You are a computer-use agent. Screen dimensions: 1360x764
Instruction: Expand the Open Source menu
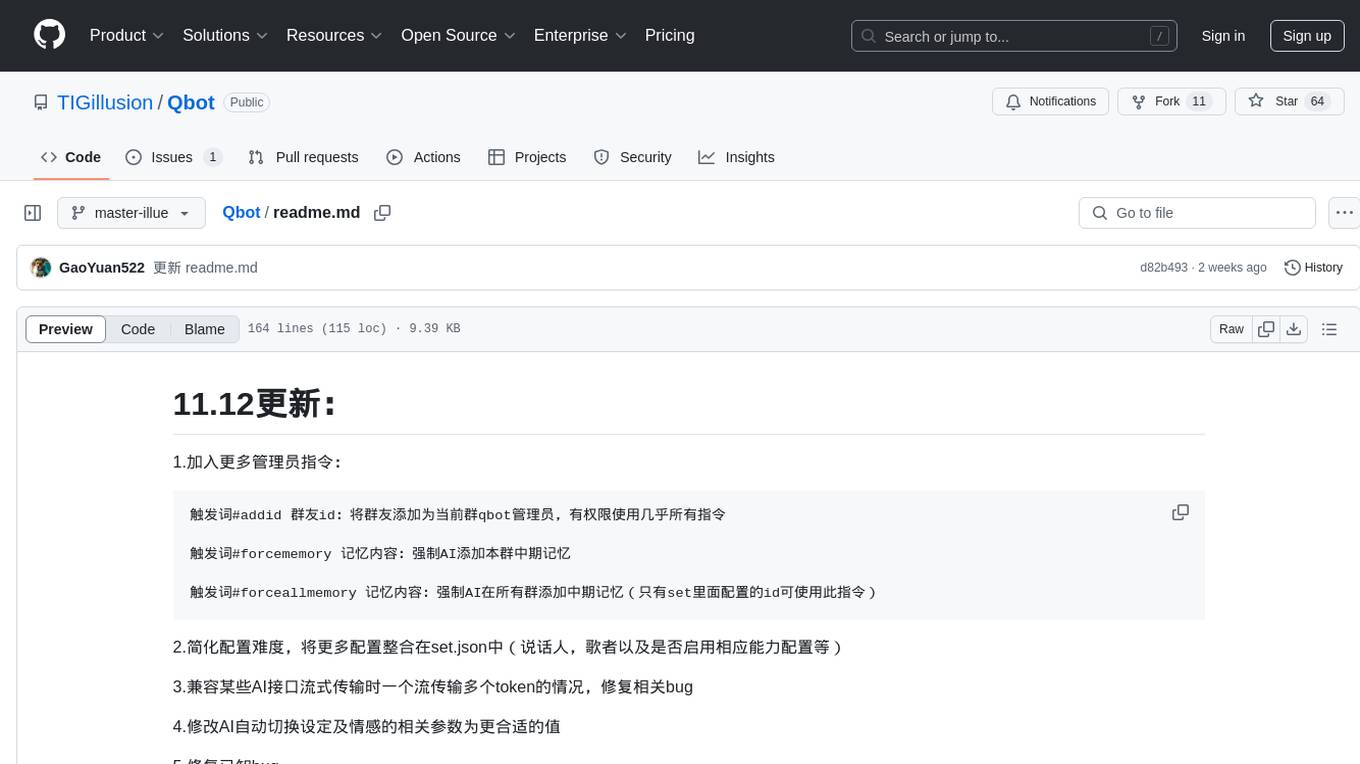coord(458,35)
